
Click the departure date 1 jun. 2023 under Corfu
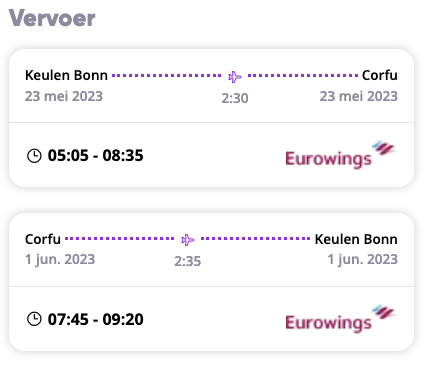(x=60, y=260)
